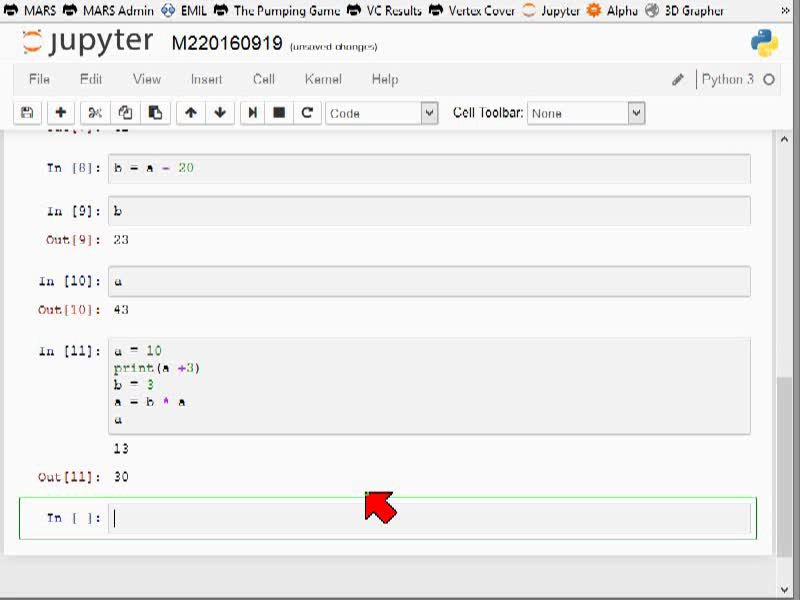Open the View menu

tap(147, 80)
